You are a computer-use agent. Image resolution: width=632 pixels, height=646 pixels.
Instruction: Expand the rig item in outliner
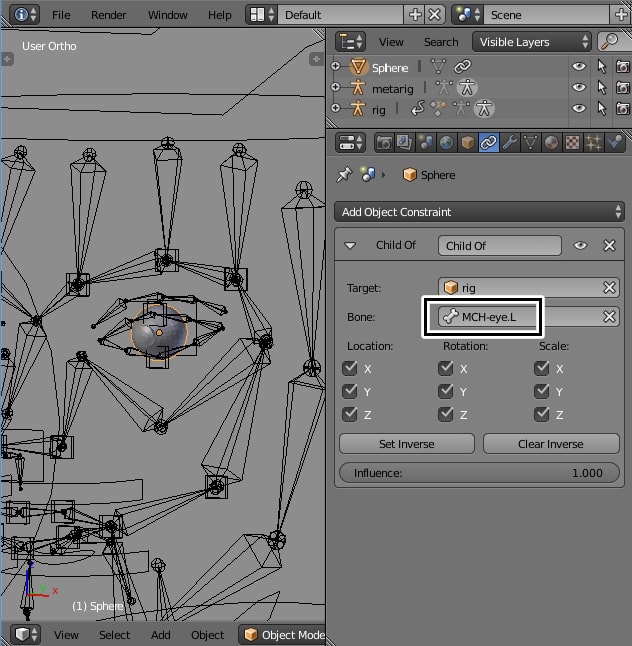coord(335,108)
